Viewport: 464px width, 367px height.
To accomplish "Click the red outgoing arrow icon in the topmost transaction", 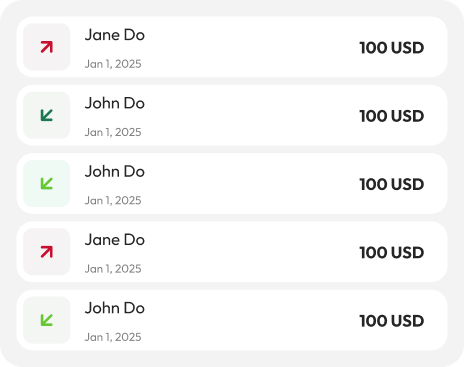I will click(x=47, y=47).
